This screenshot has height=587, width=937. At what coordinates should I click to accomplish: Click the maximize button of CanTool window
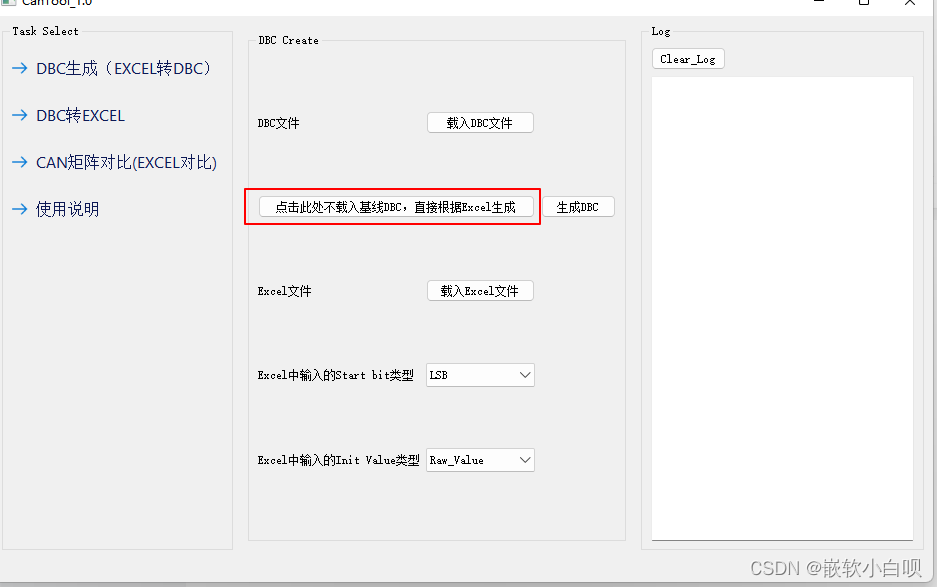pyautogui.click(x=863, y=3)
